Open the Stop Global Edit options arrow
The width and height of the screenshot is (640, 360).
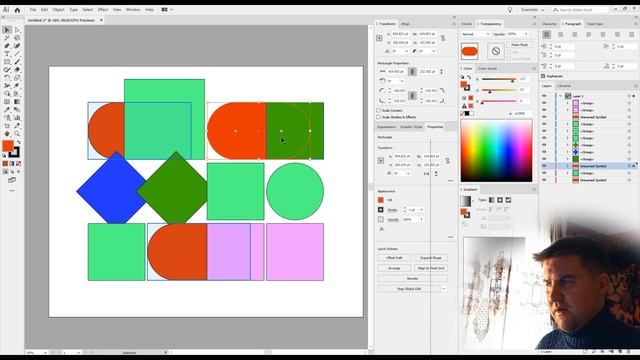coord(444,289)
